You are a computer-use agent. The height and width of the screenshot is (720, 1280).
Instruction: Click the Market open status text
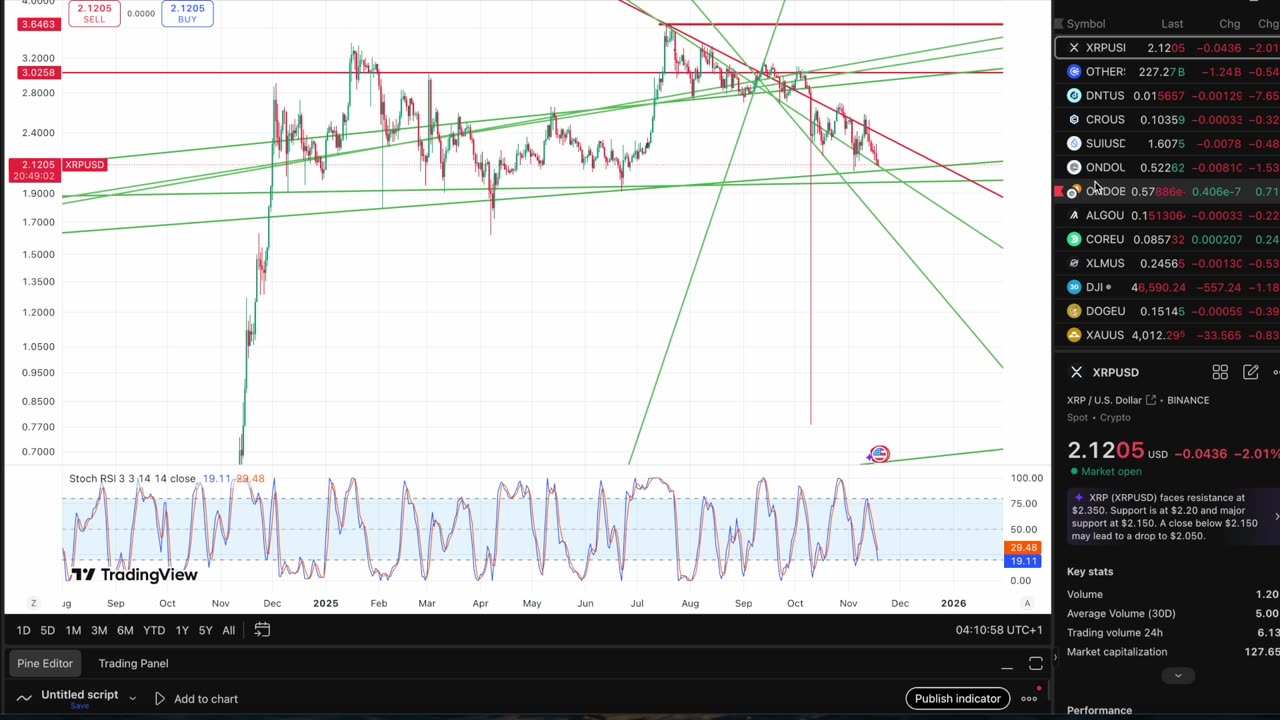1110,472
